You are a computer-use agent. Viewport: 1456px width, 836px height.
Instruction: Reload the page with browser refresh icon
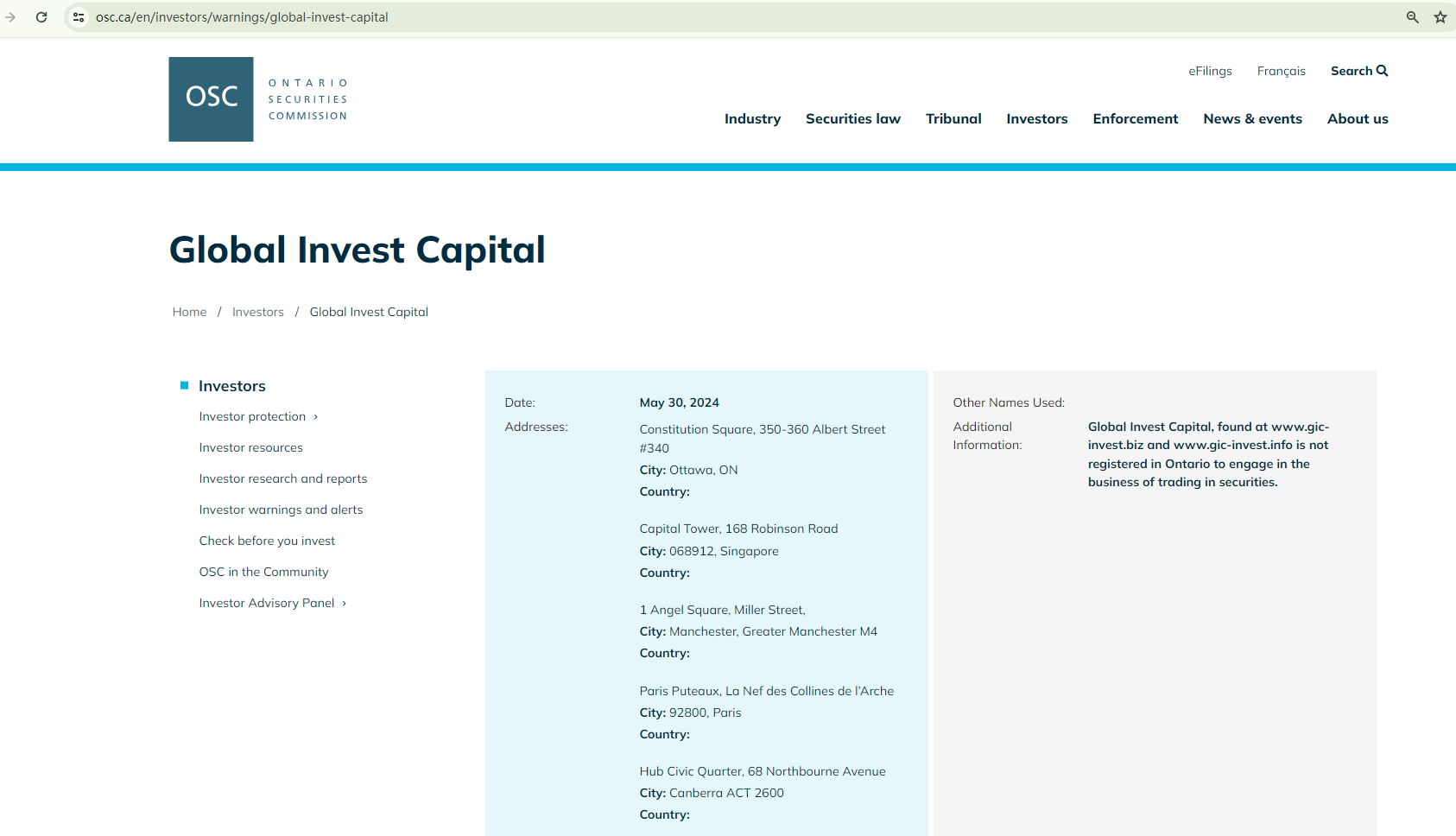tap(41, 17)
